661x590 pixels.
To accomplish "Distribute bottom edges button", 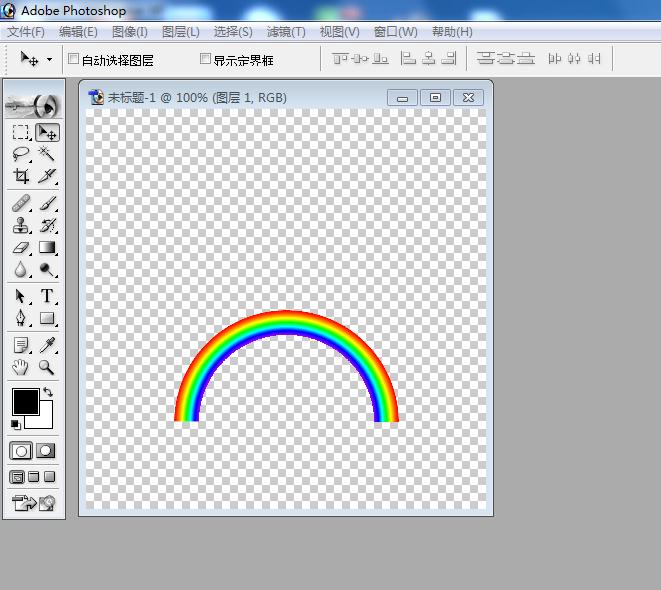I will point(526,58).
